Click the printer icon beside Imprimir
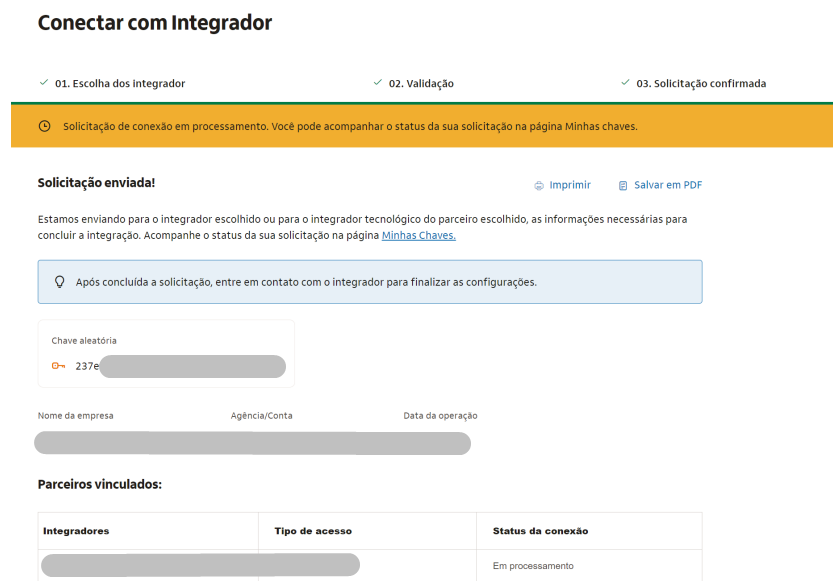 539,185
